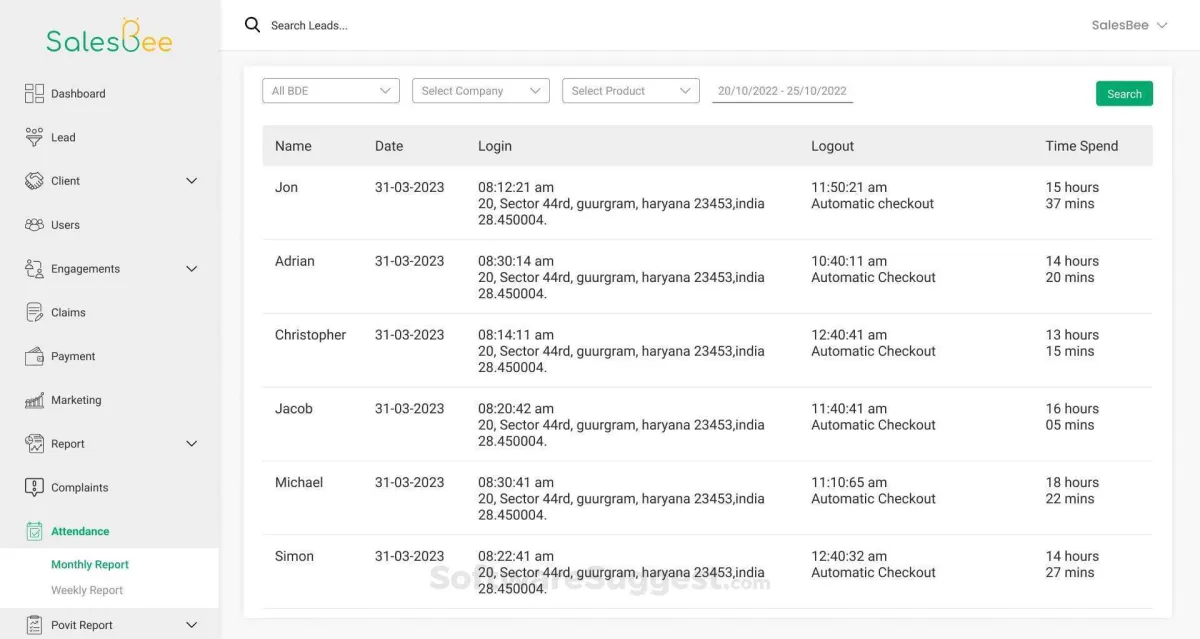Screen dimensions: 1200x639
Task: Open the Select Product dropdown
Action: coord(630,91)
